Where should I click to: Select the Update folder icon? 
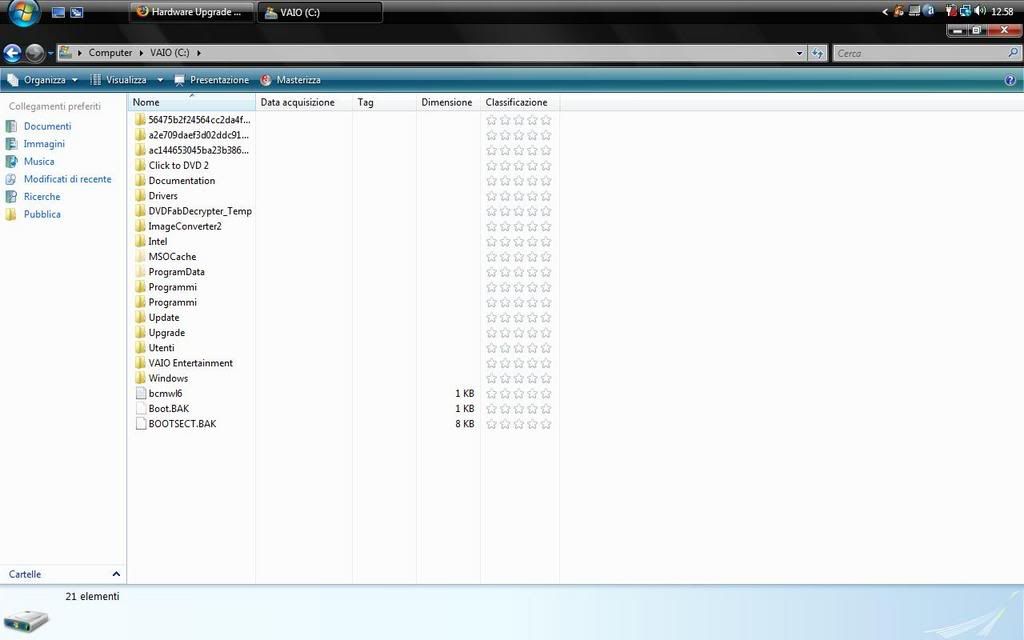tap(140, 317)
